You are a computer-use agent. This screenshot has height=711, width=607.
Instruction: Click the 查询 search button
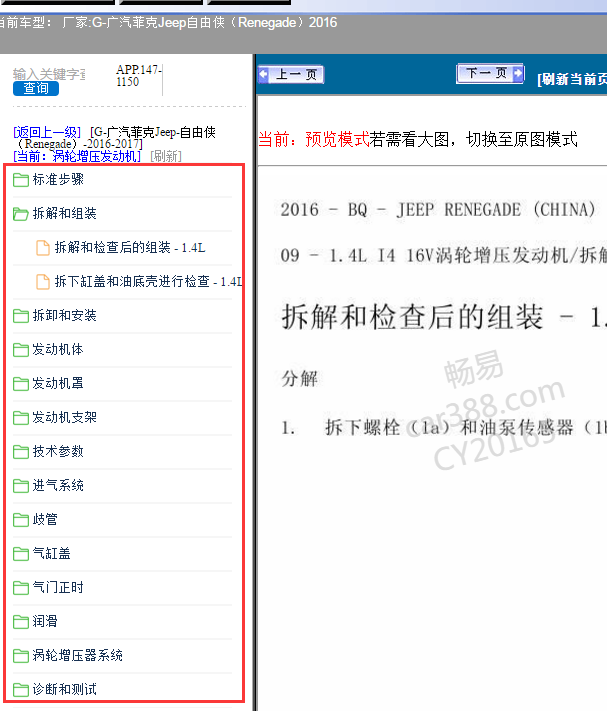(x=36, y=88)
